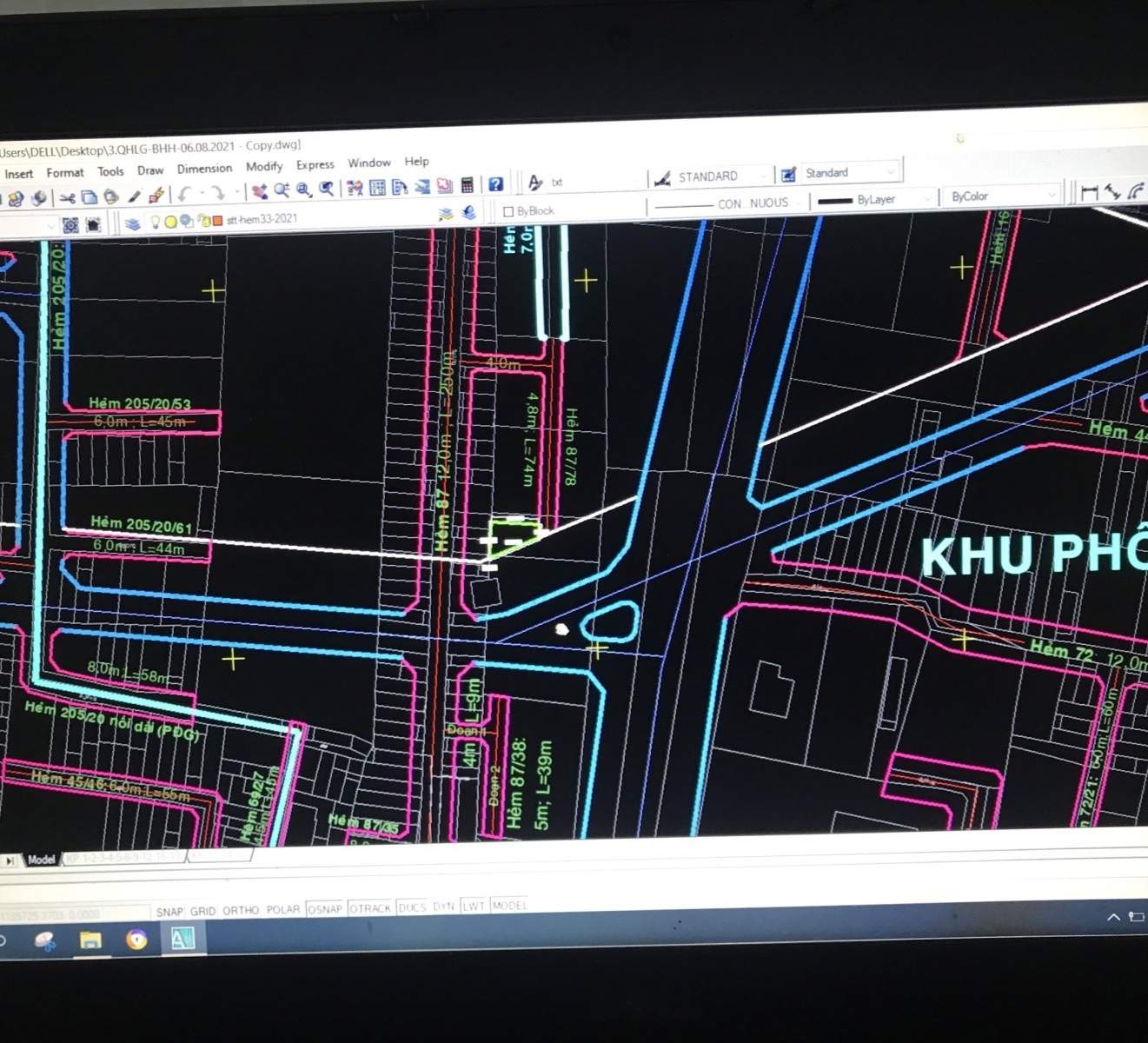Click the Undo arrow icon
Screen dimensions: 1148x1043
[x=185, y=194]
